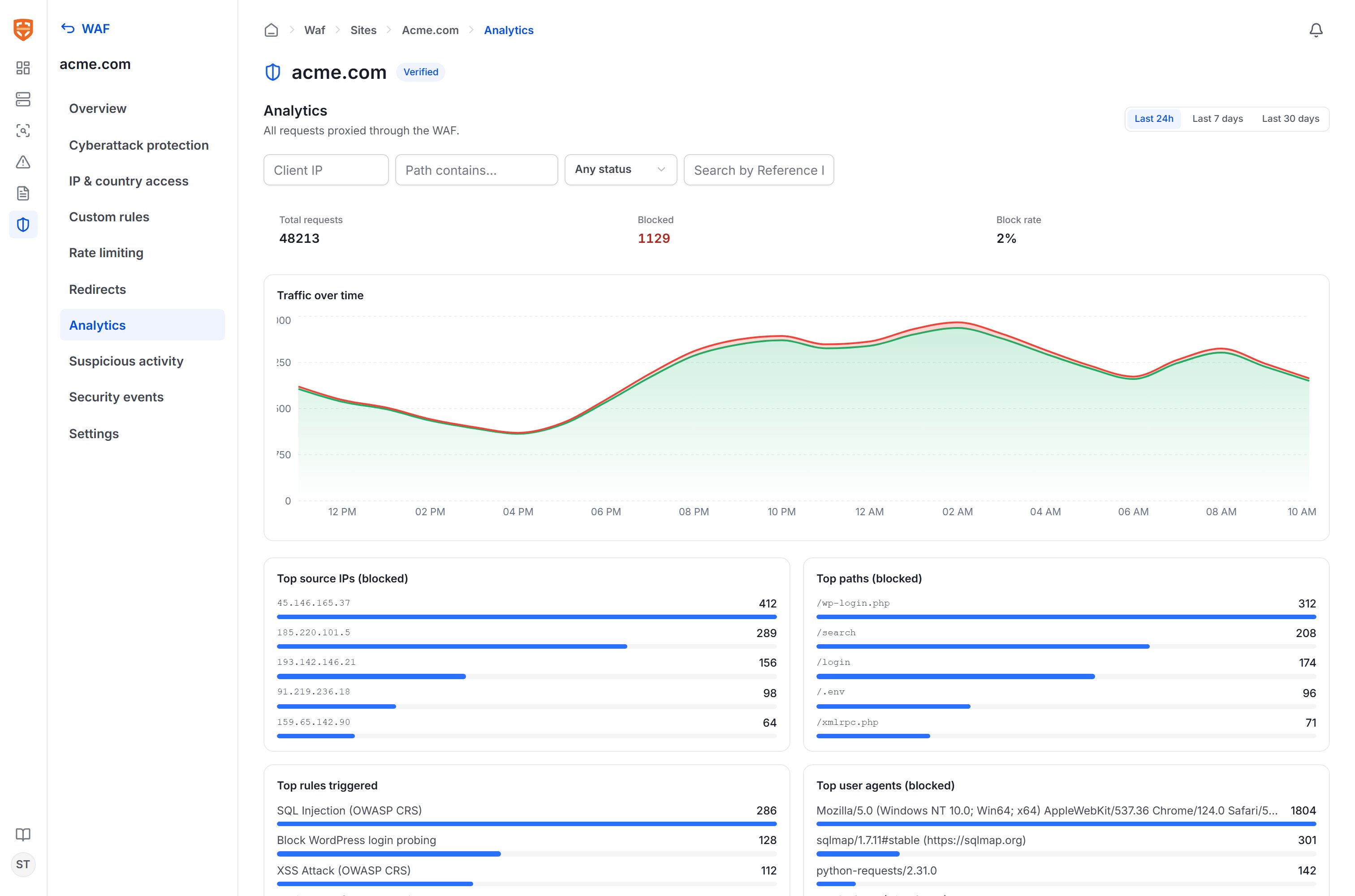
Task: Click the back arrow next to WAF
Action: coord(68,29)
